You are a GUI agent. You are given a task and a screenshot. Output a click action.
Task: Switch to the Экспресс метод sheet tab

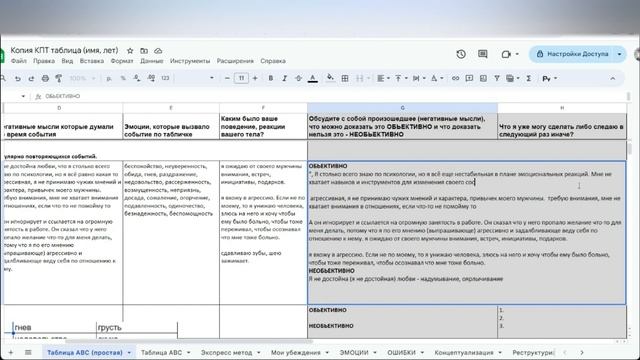pos(227,352)
